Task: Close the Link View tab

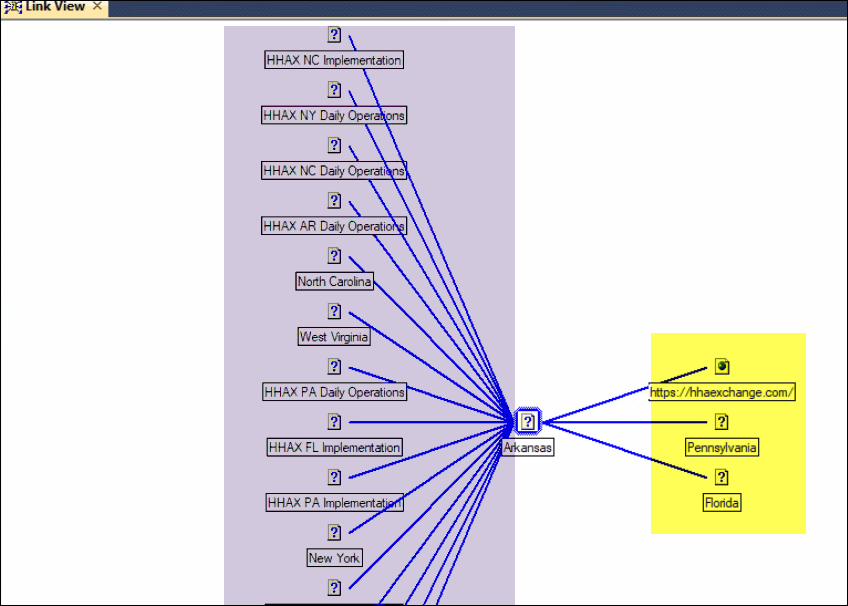Action: click(x=95, y=7)
